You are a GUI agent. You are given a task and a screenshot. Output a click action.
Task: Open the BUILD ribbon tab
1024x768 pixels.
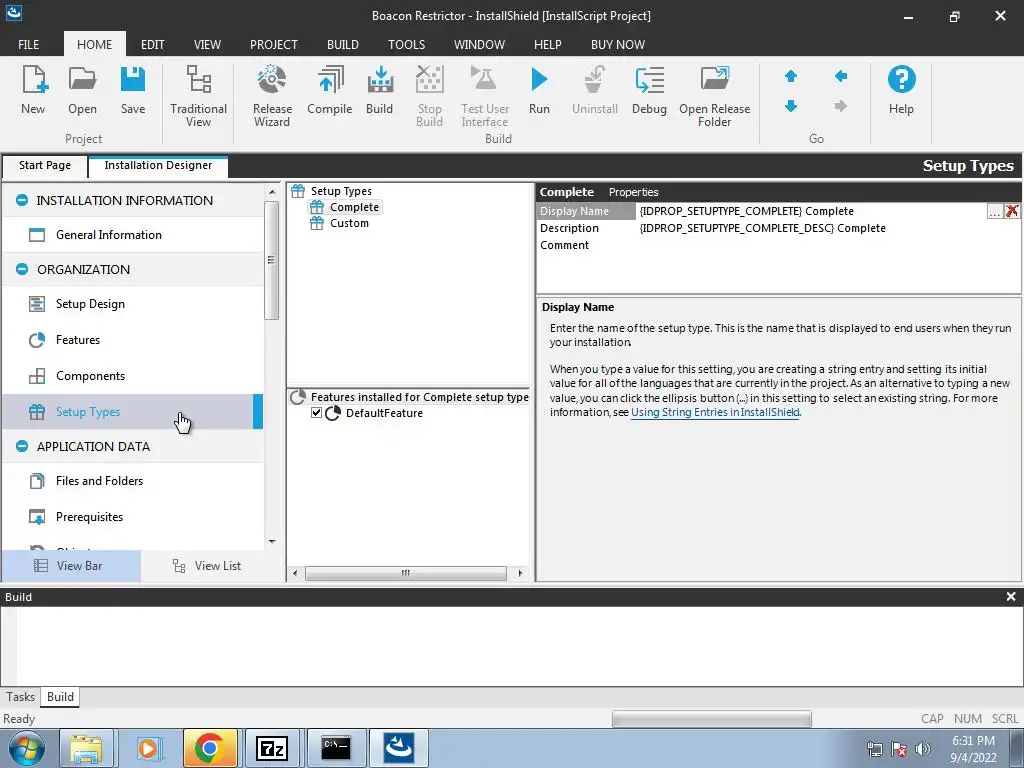tap(343, 44)
